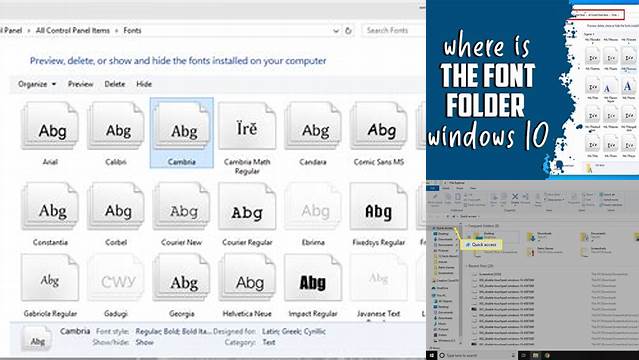The height and width of the screenshot is (360, 639).
Task: Open the address bar history dropdown
Action: tap(336, 31)
